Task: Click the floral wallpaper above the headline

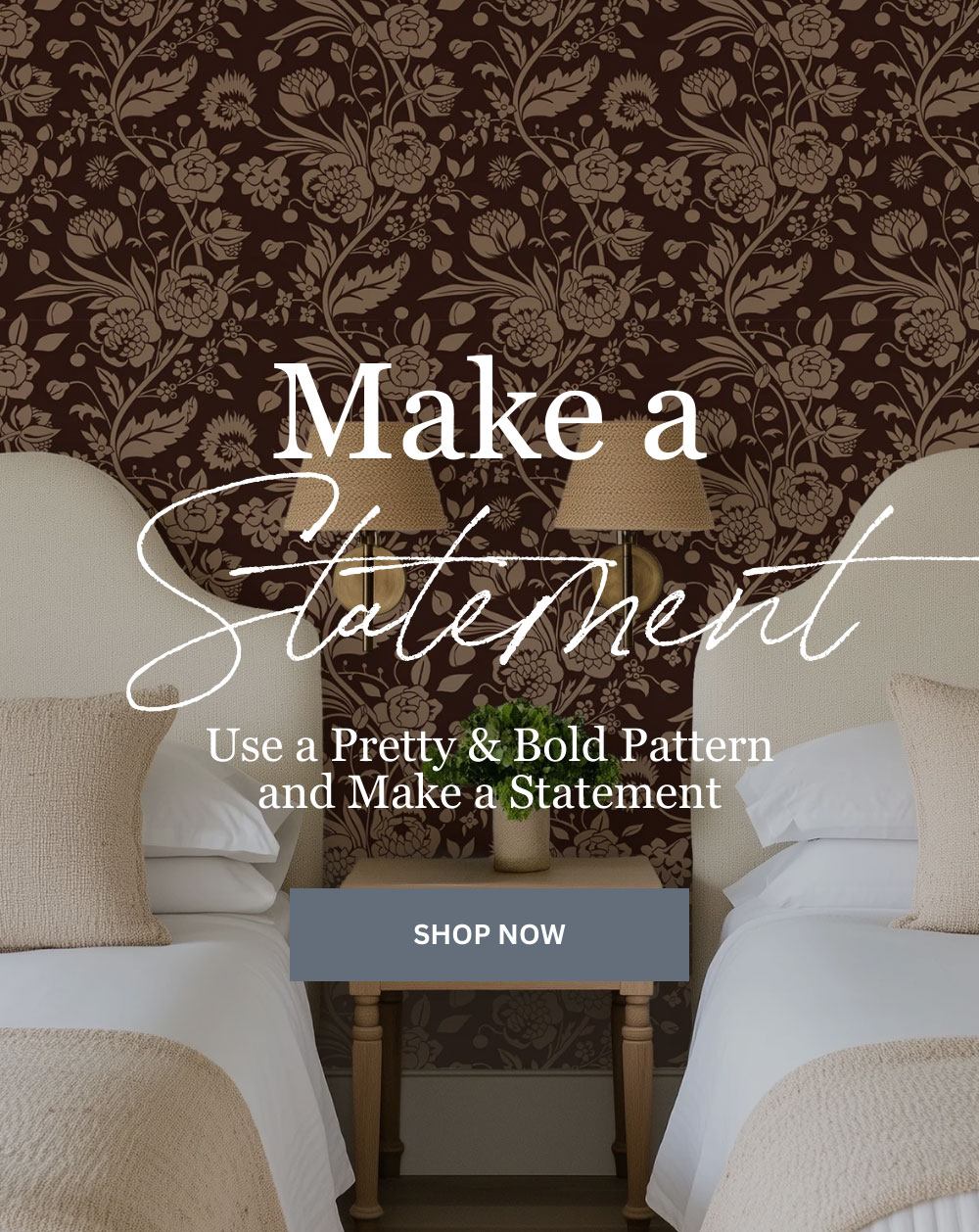Action: point(489,176)
